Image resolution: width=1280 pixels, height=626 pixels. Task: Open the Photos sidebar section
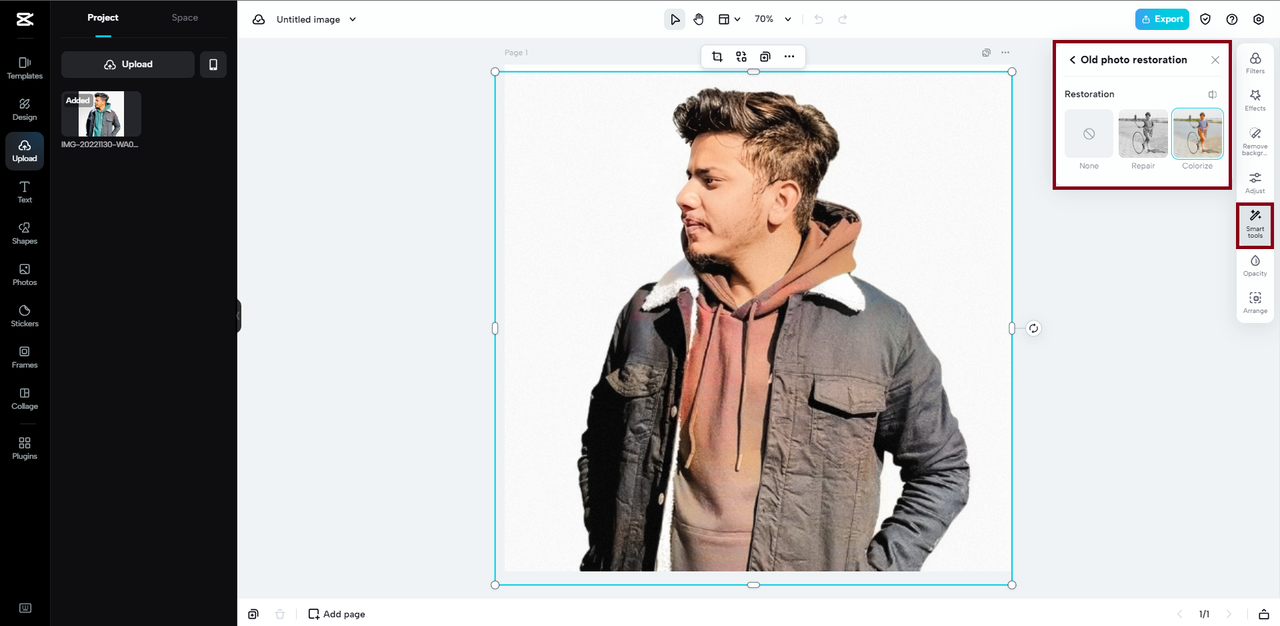tap(25, 274)
